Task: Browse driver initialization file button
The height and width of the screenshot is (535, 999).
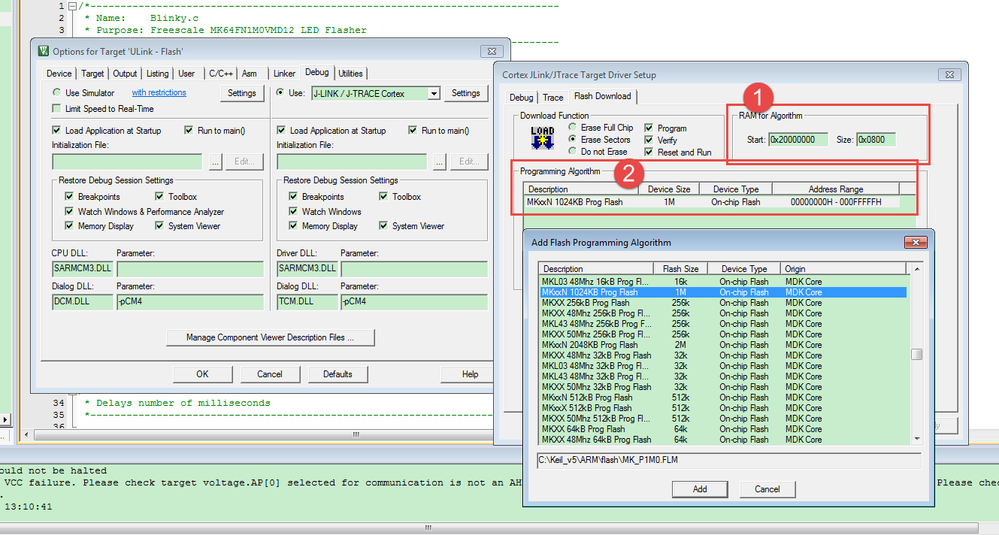Action: 440,162
